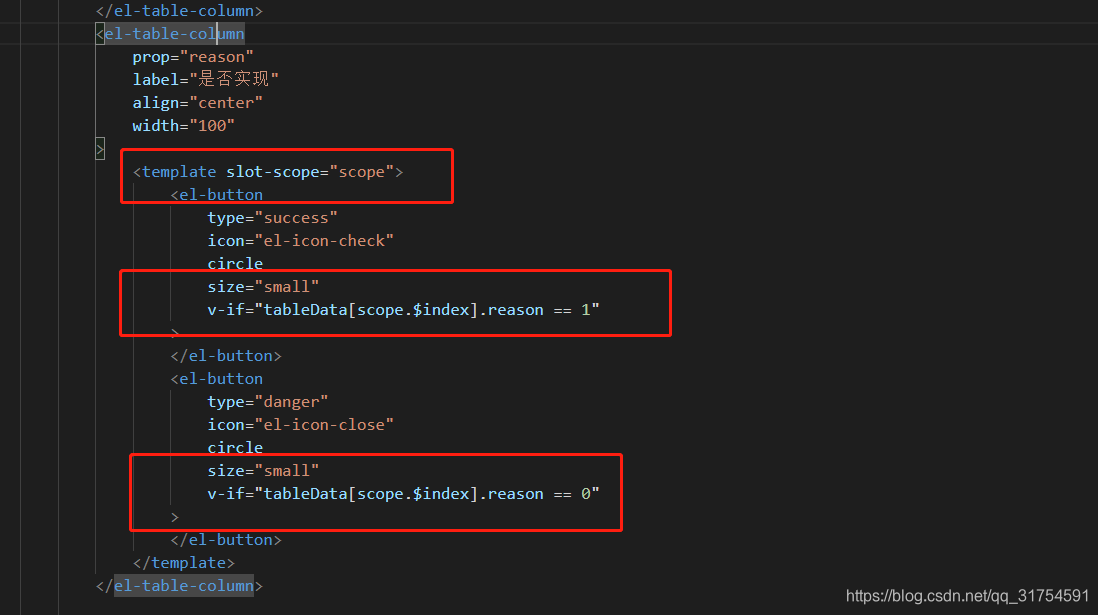The image size is (1098, 615).
Task: Click type="danger" attribute
Action: [267, 402]
